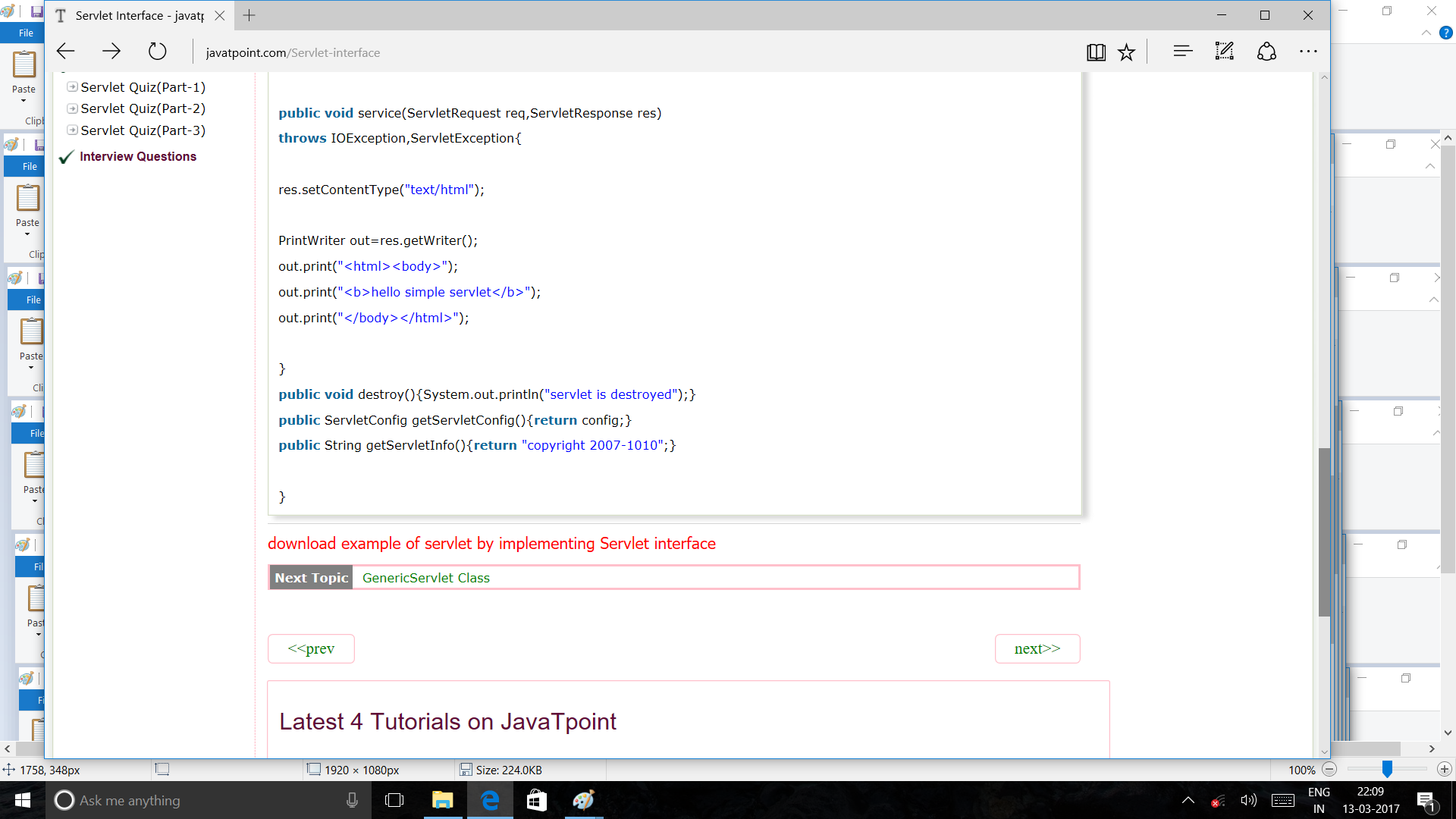Click the <<prev button
Screen dimensions: 1456x819
coord(311,649)
